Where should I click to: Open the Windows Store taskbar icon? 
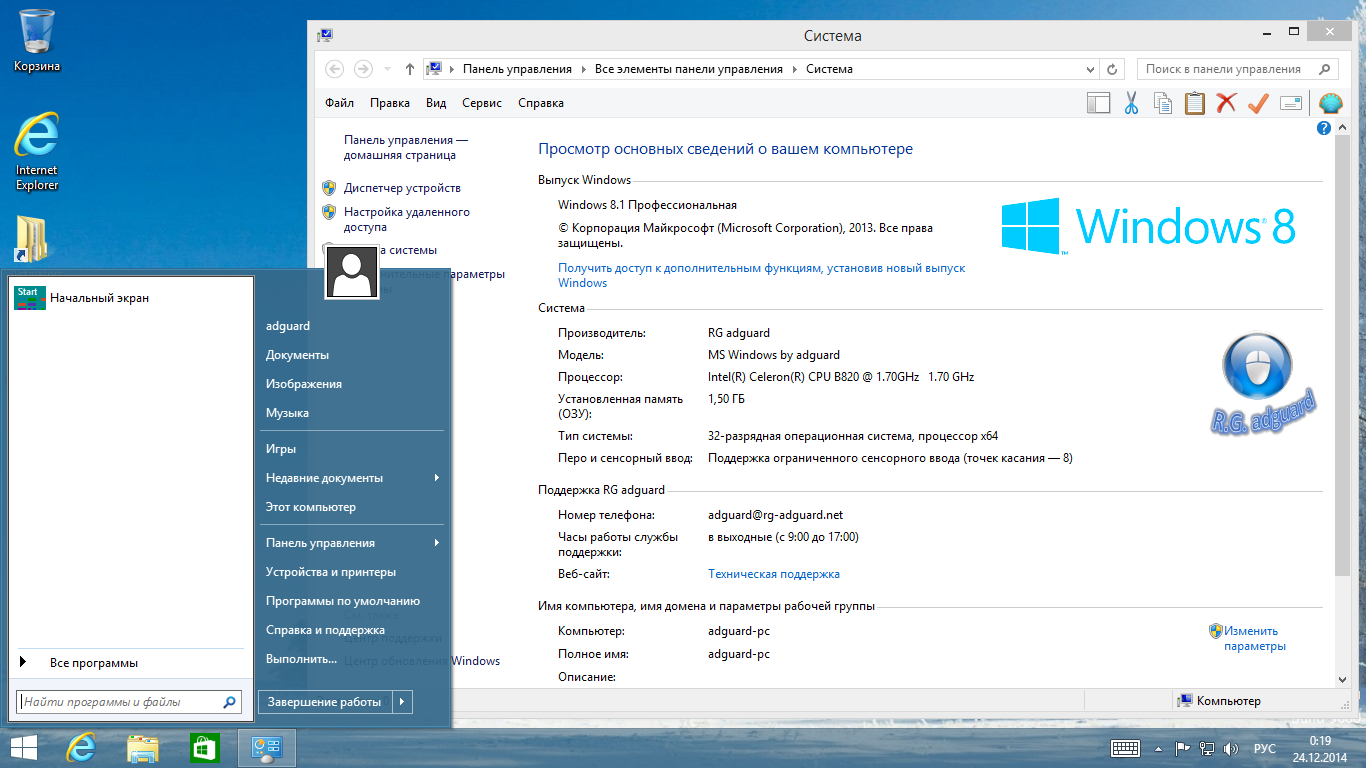[204, 748]
